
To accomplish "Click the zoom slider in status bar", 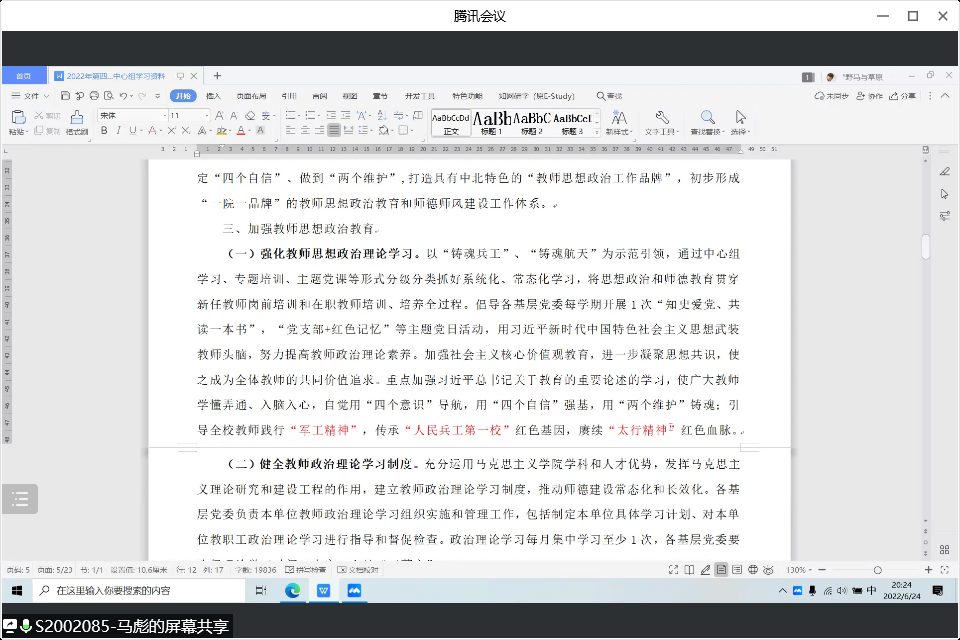I will point(877,570).
